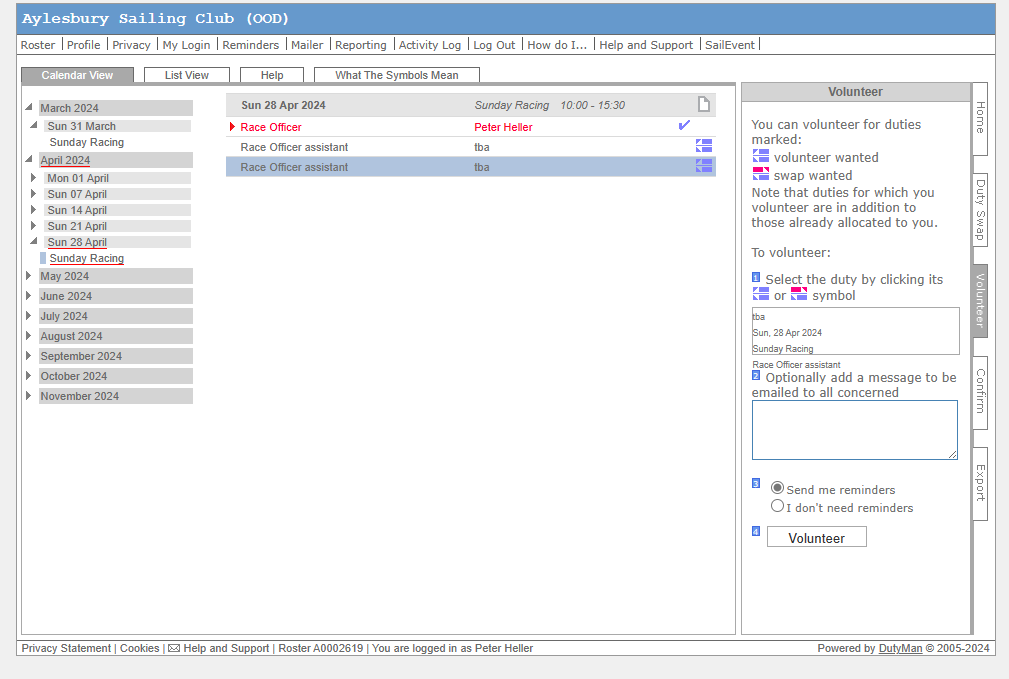Expand the May 2024 month
1009x679 pixels.
click(x=29, y=276)
